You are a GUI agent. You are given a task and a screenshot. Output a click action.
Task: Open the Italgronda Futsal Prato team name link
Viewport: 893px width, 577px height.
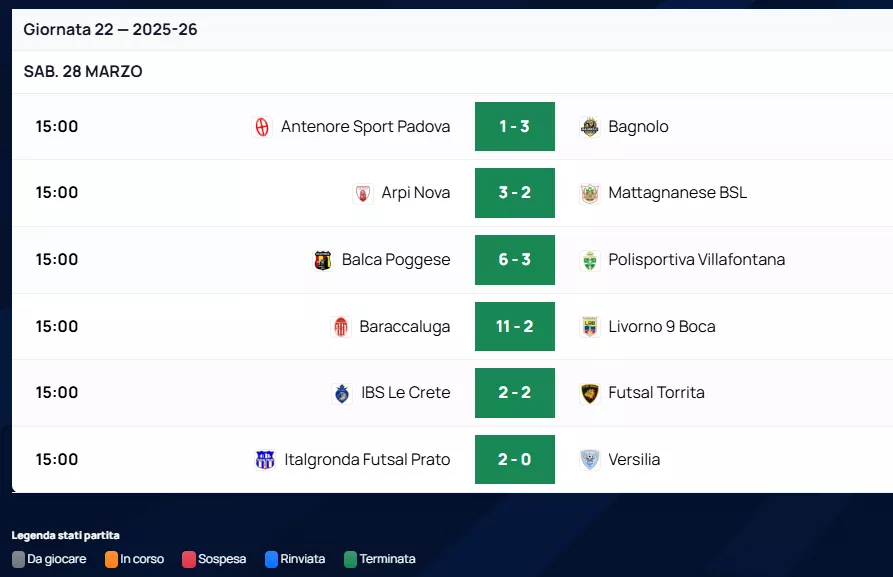[367, 460]
